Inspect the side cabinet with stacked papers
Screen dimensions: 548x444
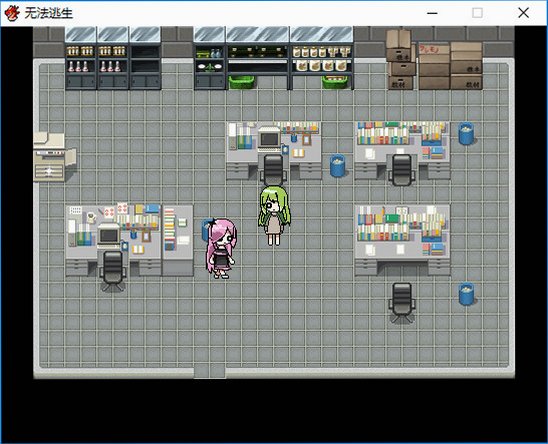click(178, 240)
